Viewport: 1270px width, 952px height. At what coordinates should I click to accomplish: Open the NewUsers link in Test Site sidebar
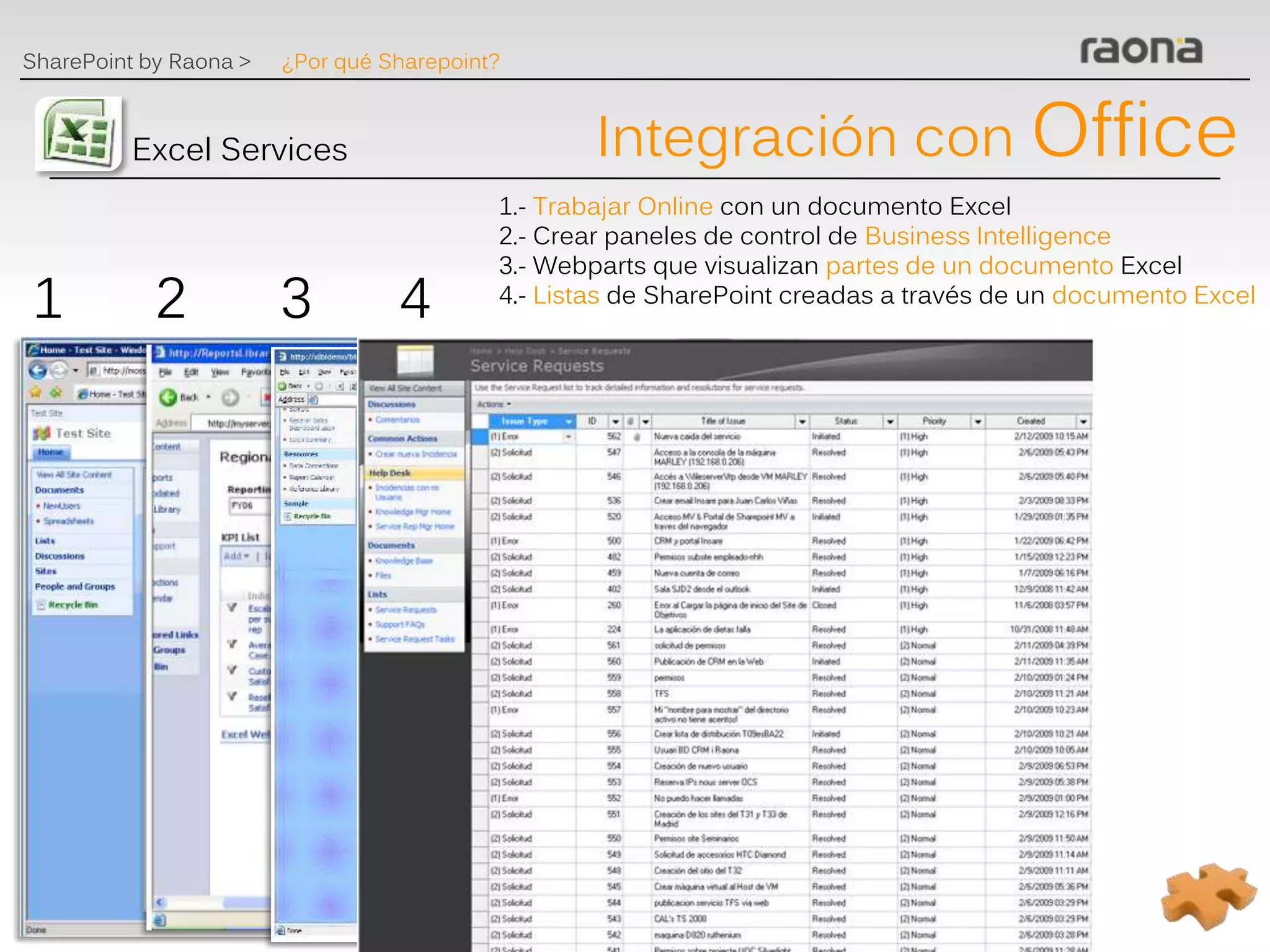click(x=61, y=506)
